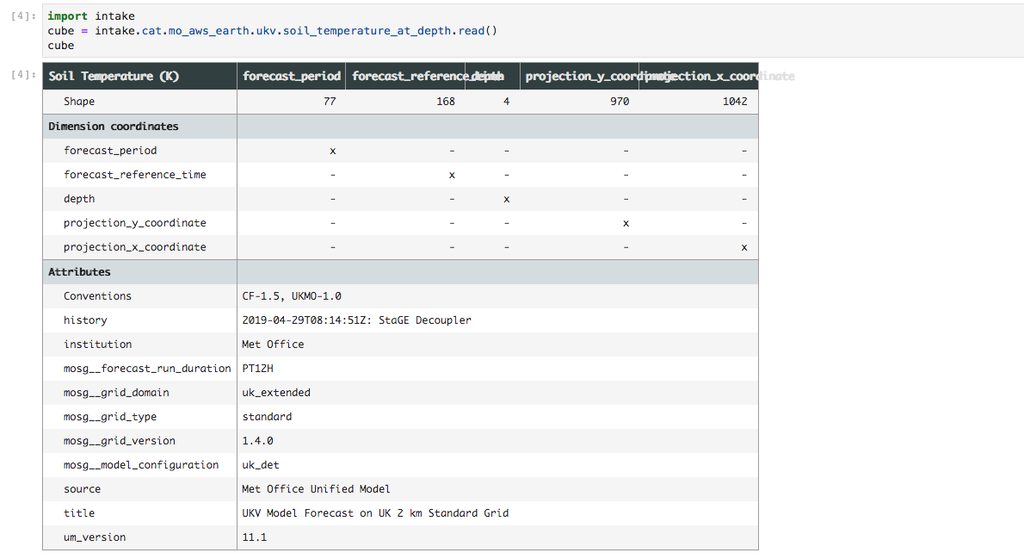The image size is (1024, 559).
Task: Select the output prompt [4] beside the table
Action: click(x=24, y=76)
